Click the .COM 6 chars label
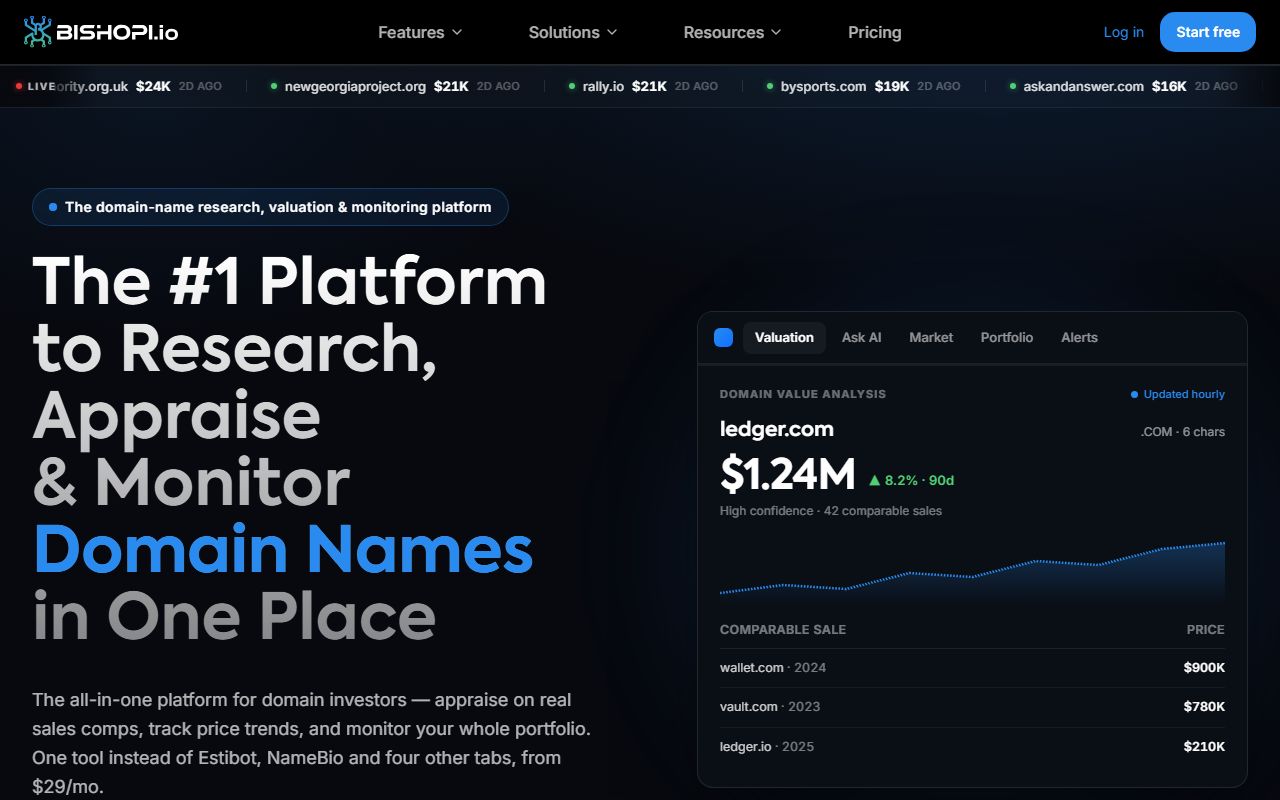Viewport: 1280px width, 800px height. click(1183, 432)
